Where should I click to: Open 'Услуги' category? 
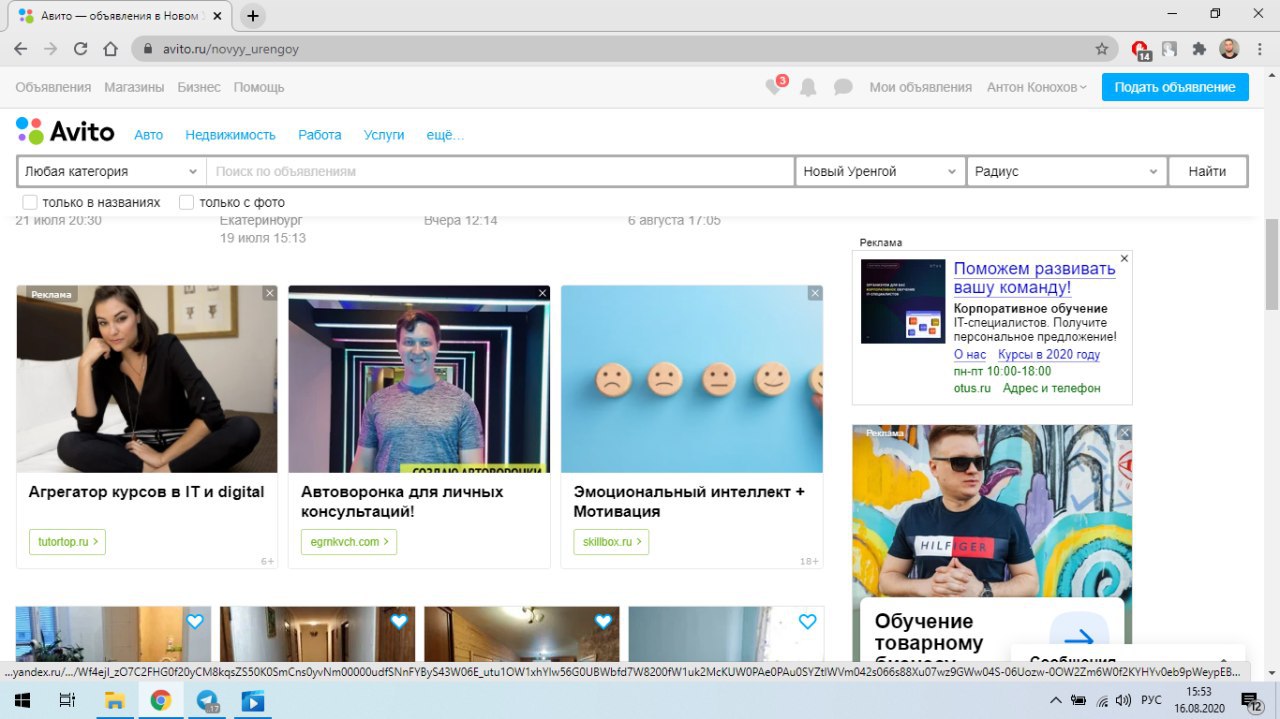tap(384, 135)
